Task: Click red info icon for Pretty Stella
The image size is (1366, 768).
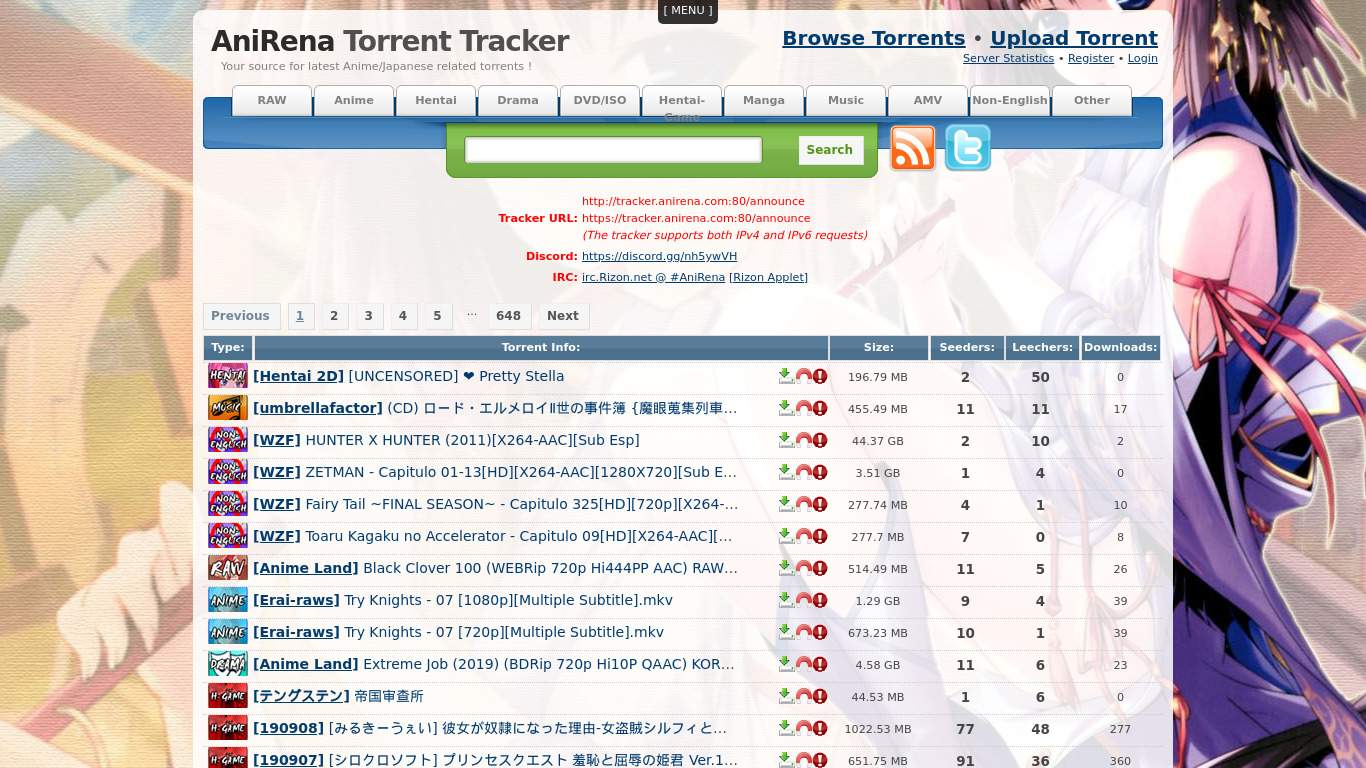Action: tap(820, 376)
